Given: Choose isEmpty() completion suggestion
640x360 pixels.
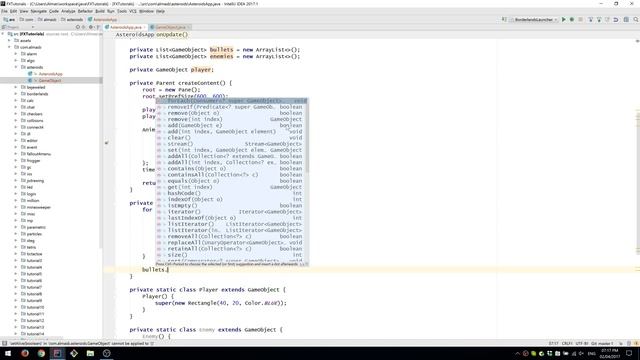Looking at the screenshot, I should 231,205.
